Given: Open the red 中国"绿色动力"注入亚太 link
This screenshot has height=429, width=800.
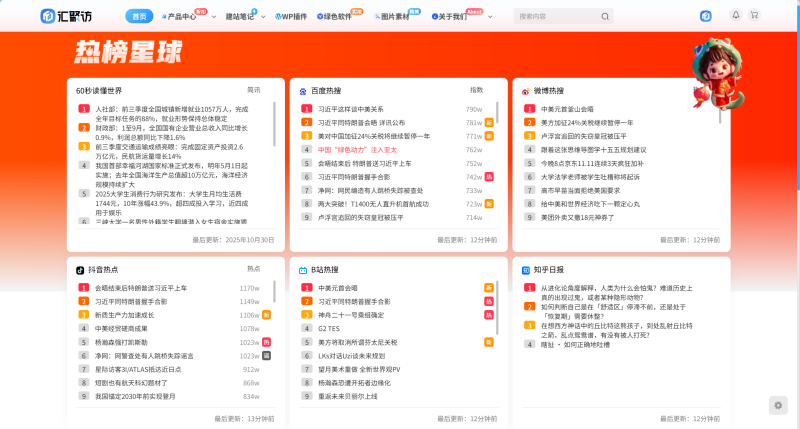Looking at the screenshot, I should pyautogui.click(x=357, y=150).
